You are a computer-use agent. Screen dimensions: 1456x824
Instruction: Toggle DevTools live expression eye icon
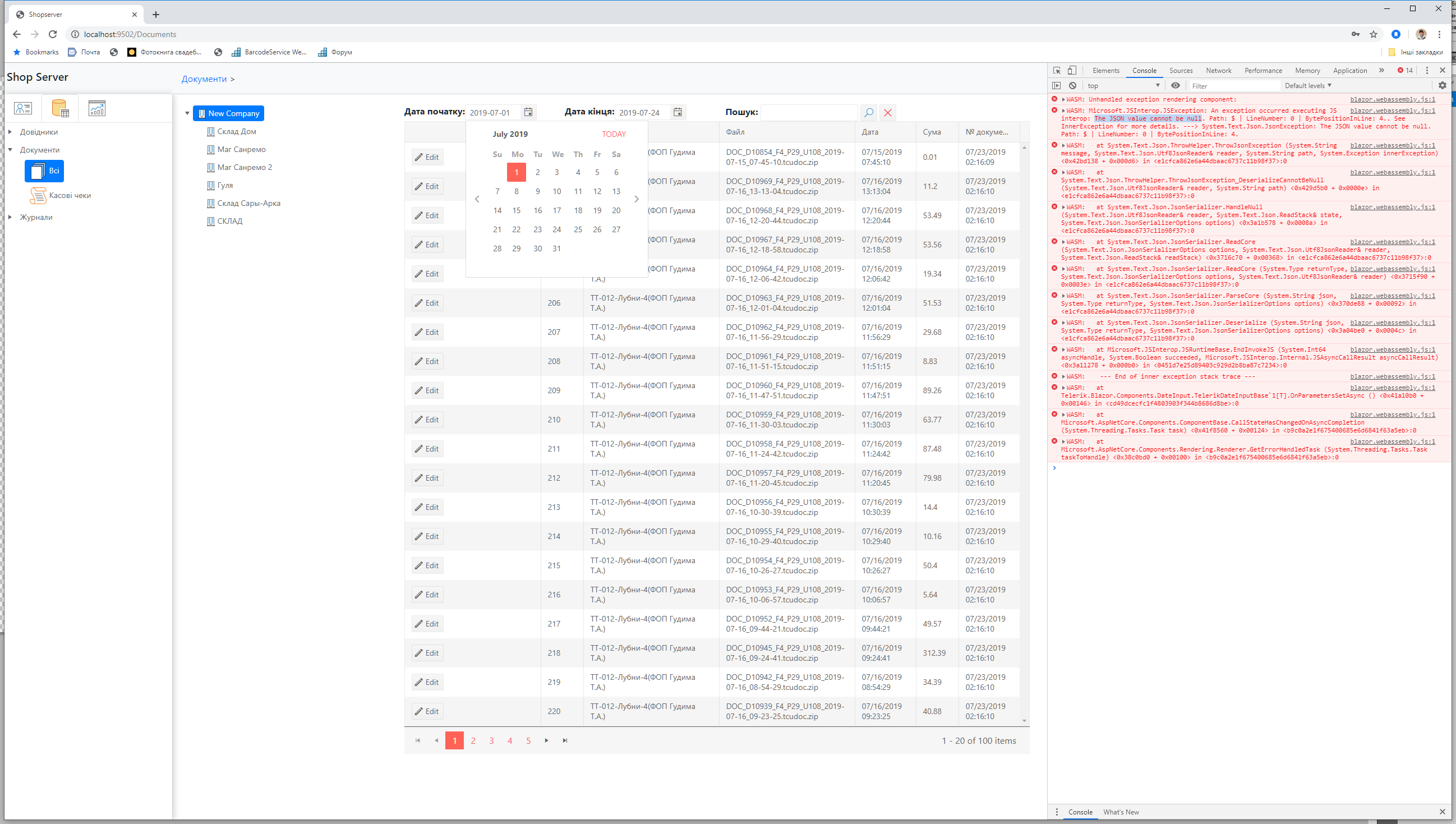(x=1176, y=85)
